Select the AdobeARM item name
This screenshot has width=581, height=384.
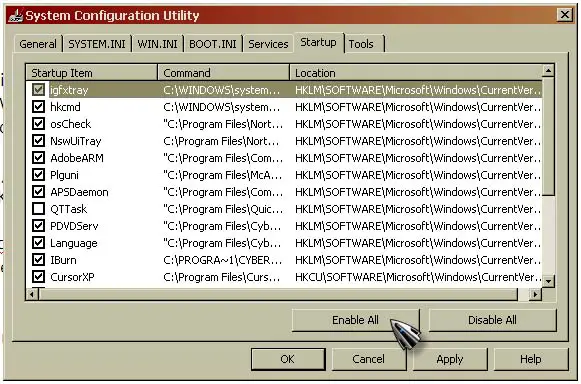point(77,158)
